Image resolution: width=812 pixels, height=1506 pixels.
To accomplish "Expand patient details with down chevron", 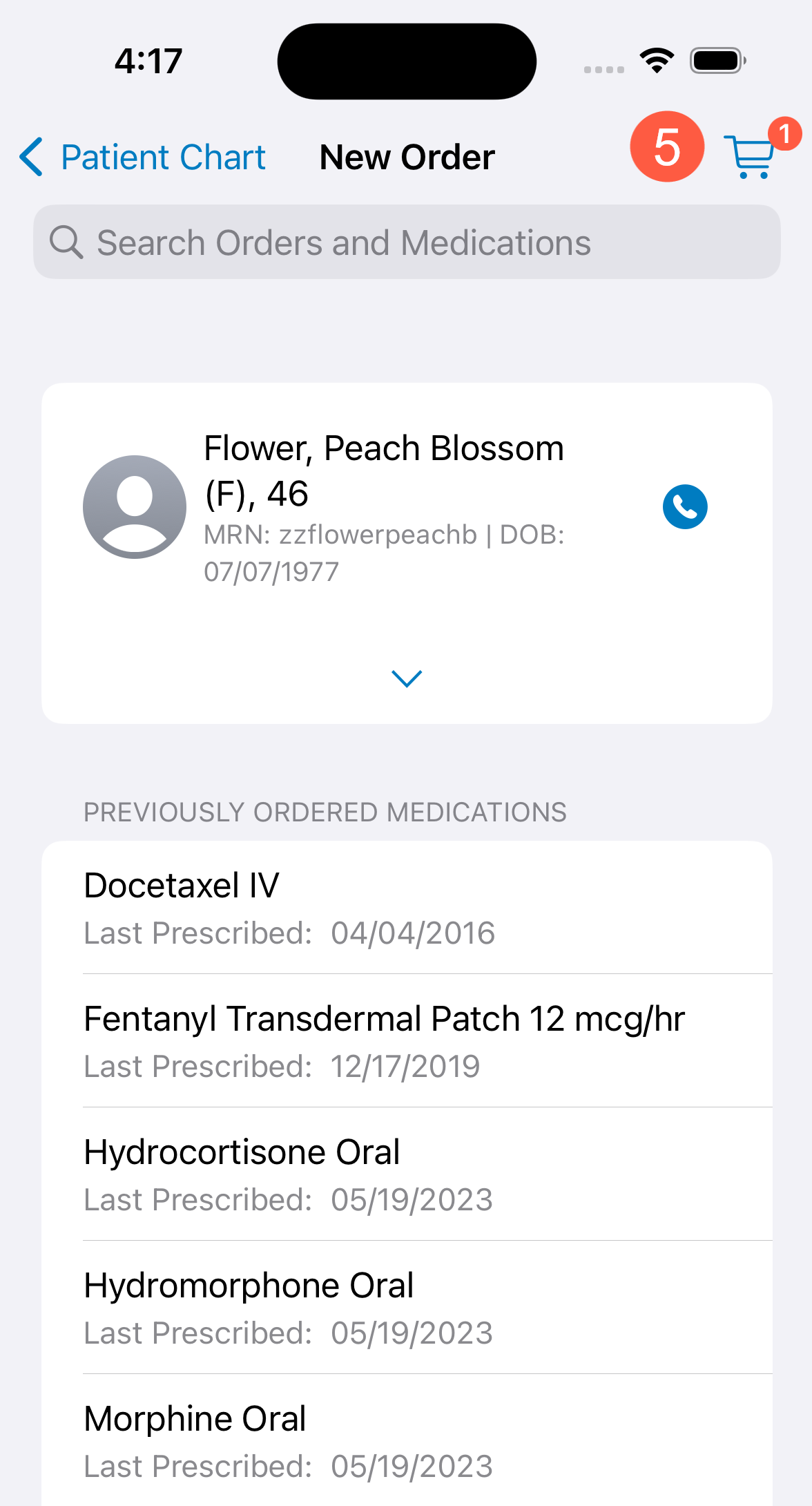I will click(x=407, y=678).
